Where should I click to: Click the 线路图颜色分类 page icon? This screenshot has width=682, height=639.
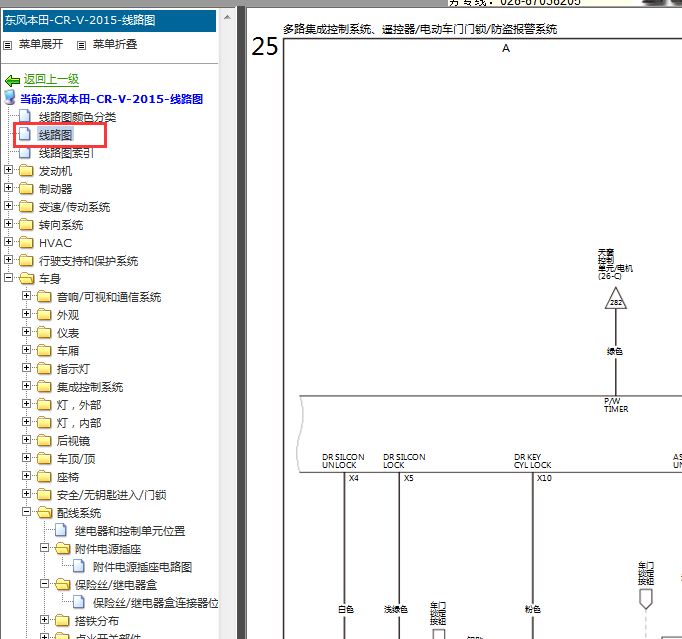pyautogui.click(x=25, y=116)
